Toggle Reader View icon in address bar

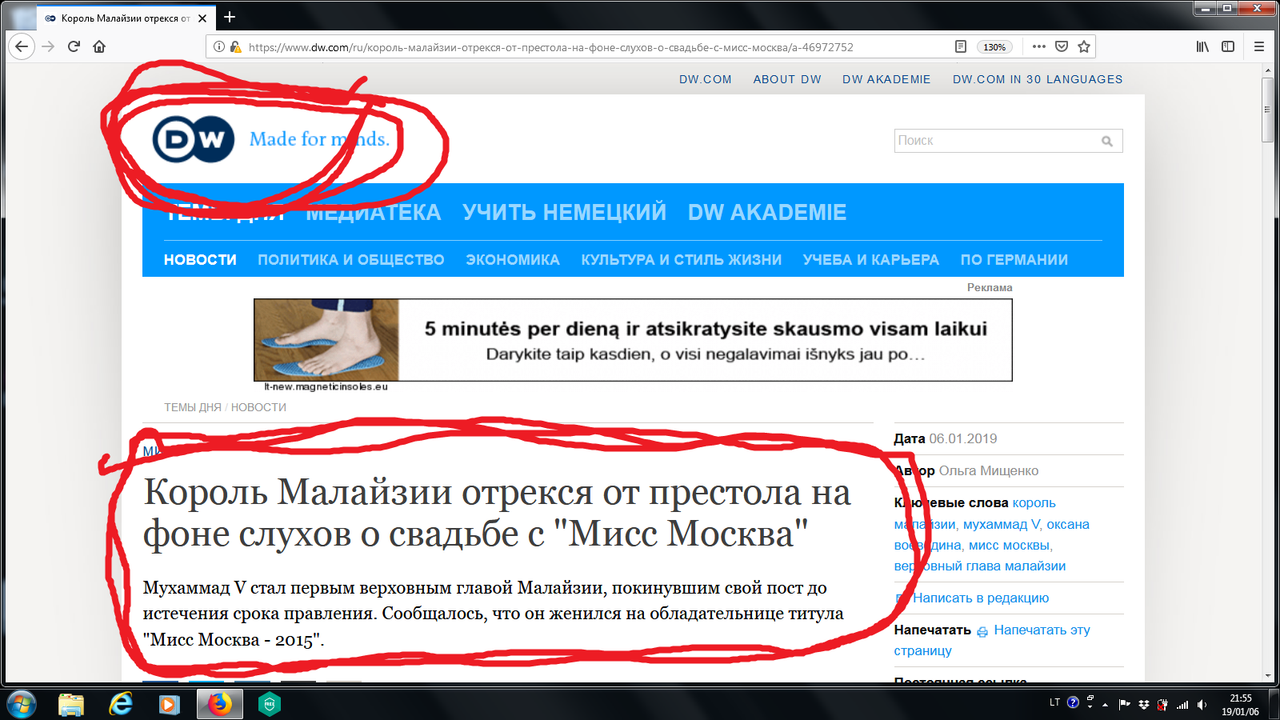[960, 47]
